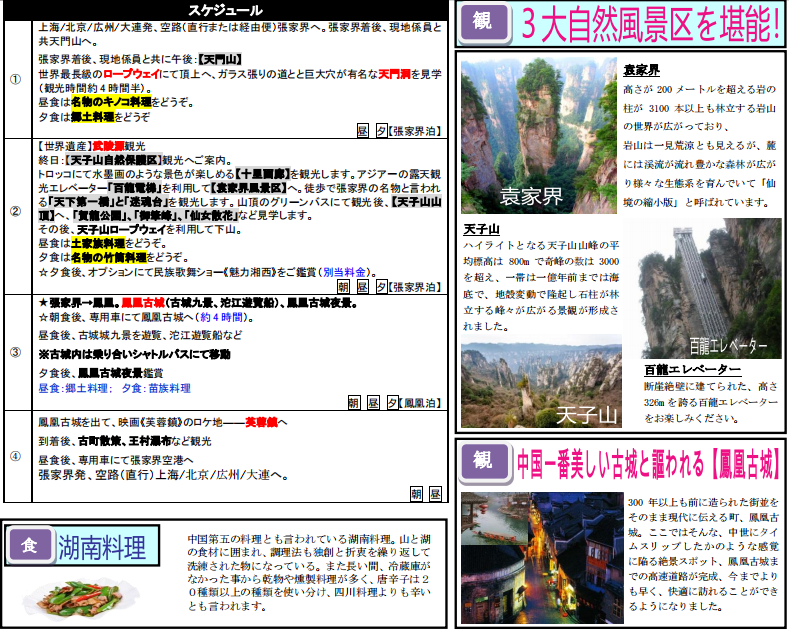Click the boxed 昼 meal mark in day ④ row
The width and height of the screenshot is (789, 633).
point(435,494)
